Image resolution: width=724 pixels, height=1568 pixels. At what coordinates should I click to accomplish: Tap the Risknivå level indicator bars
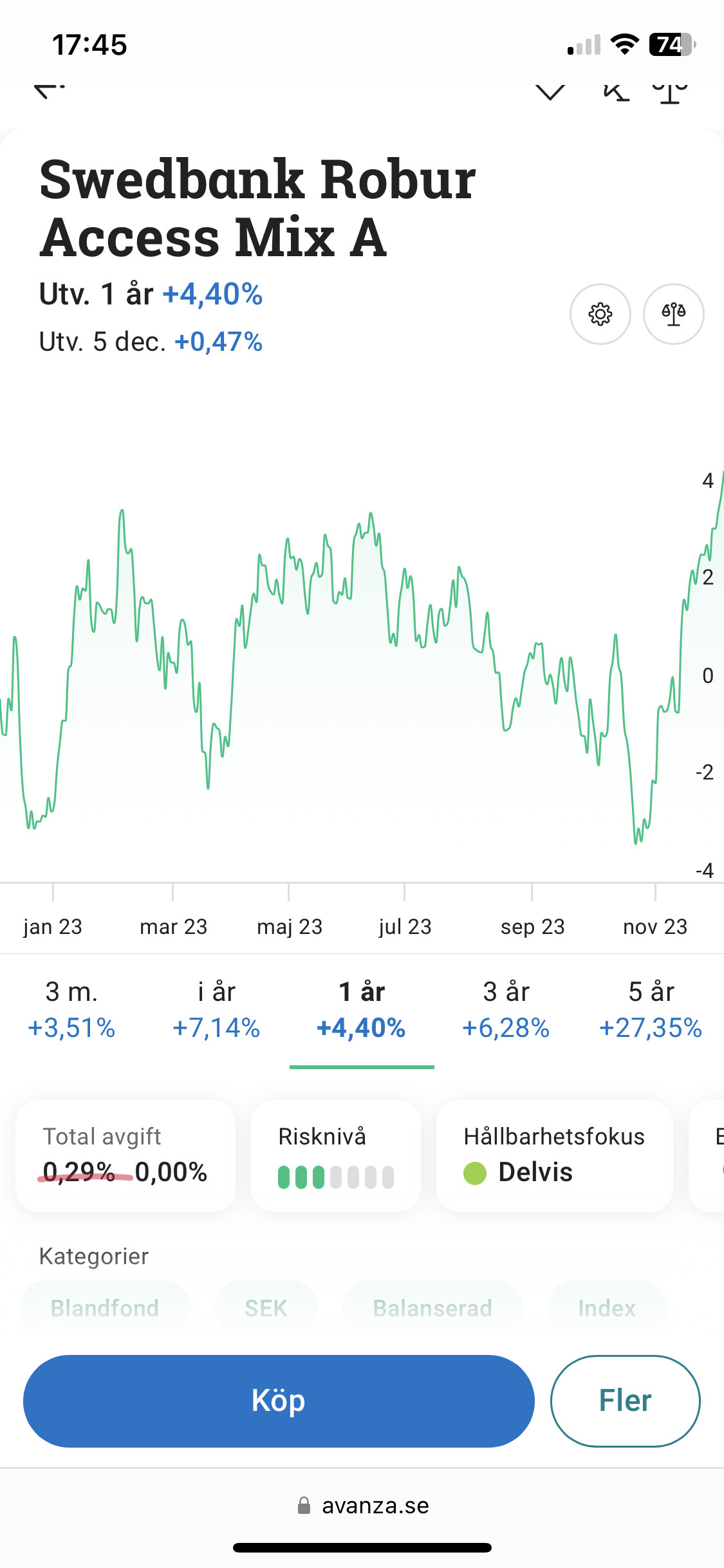click(335, 1177)
